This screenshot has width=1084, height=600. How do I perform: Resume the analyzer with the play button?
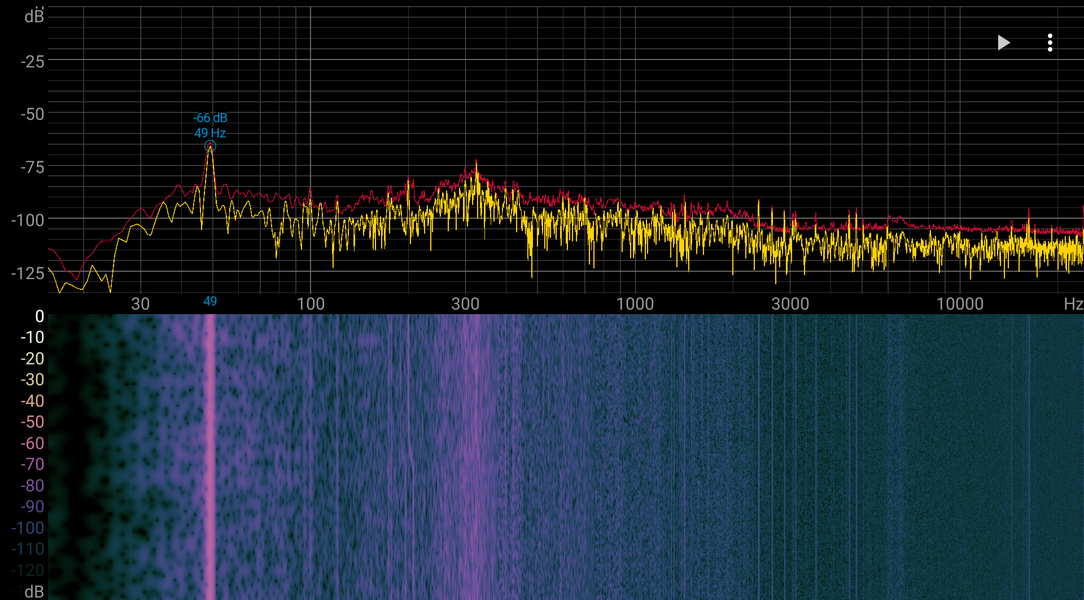1004,43
